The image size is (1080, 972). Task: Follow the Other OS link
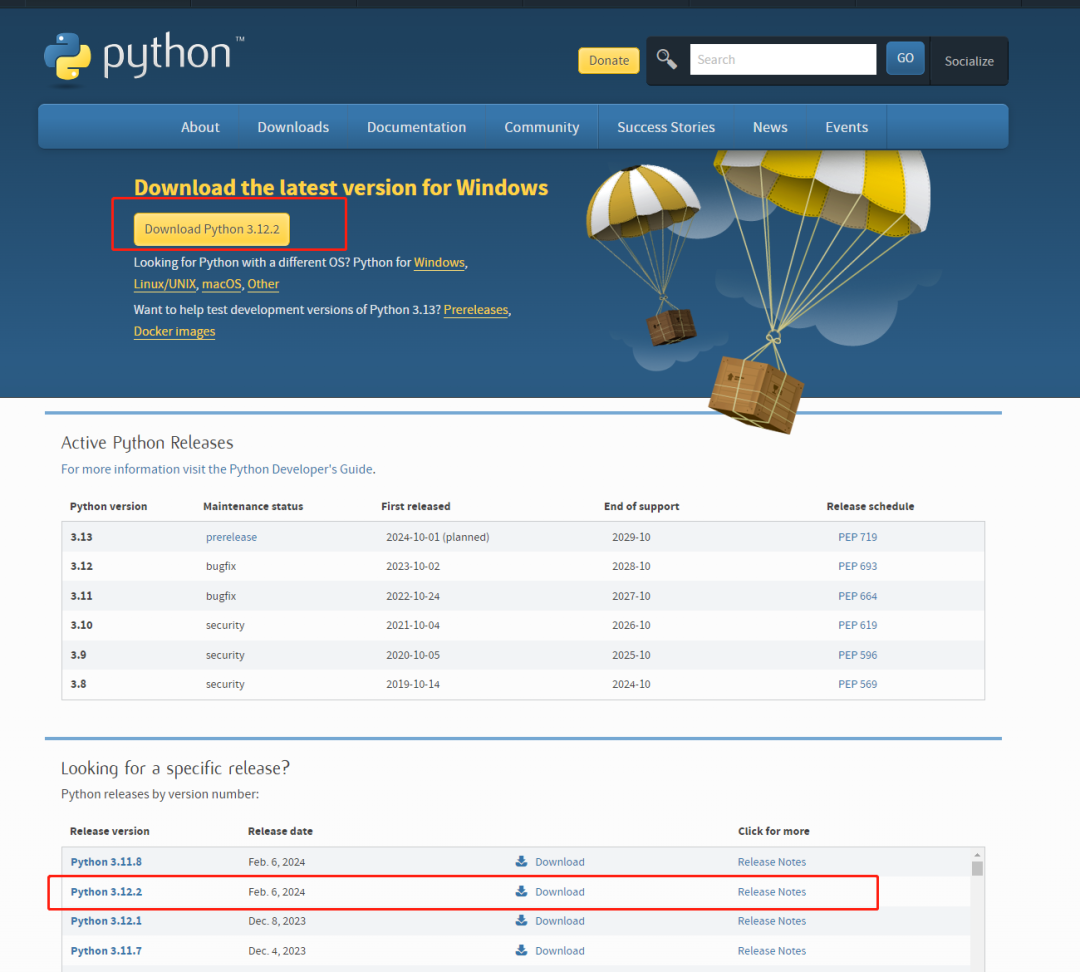pos(263,284)
